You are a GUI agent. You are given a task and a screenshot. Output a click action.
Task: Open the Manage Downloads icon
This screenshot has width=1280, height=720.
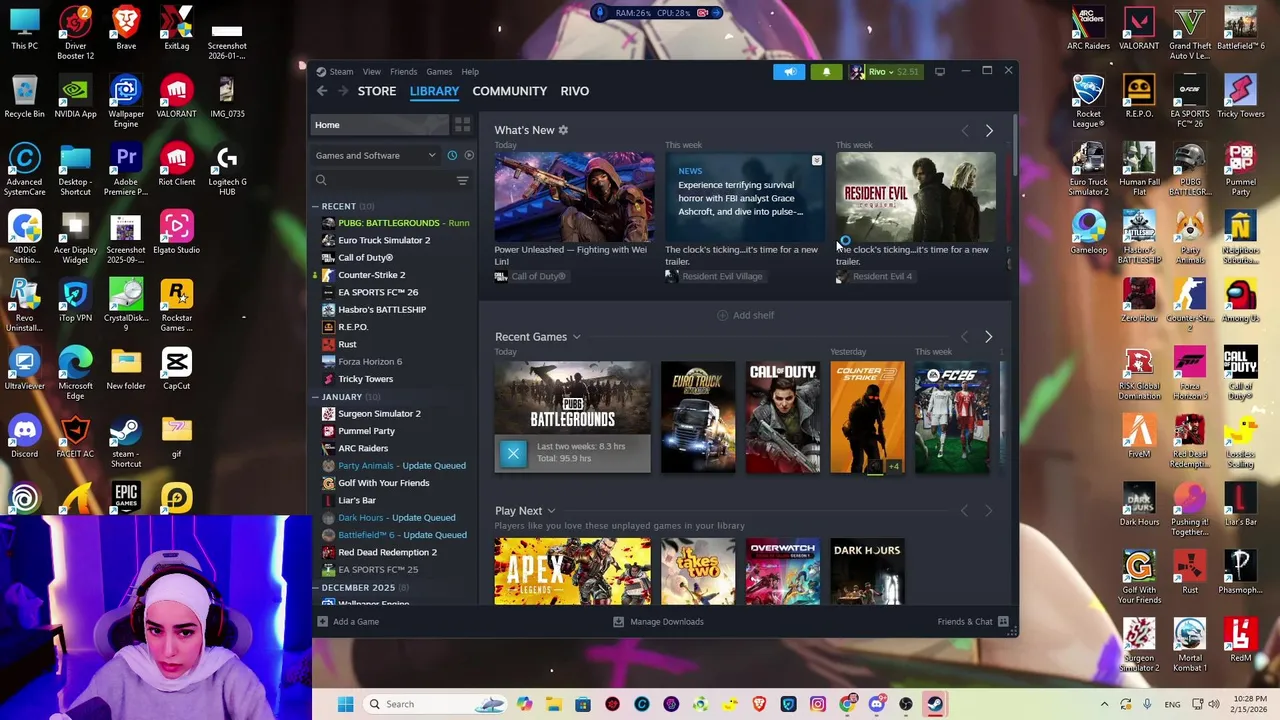tap(618, 622)
